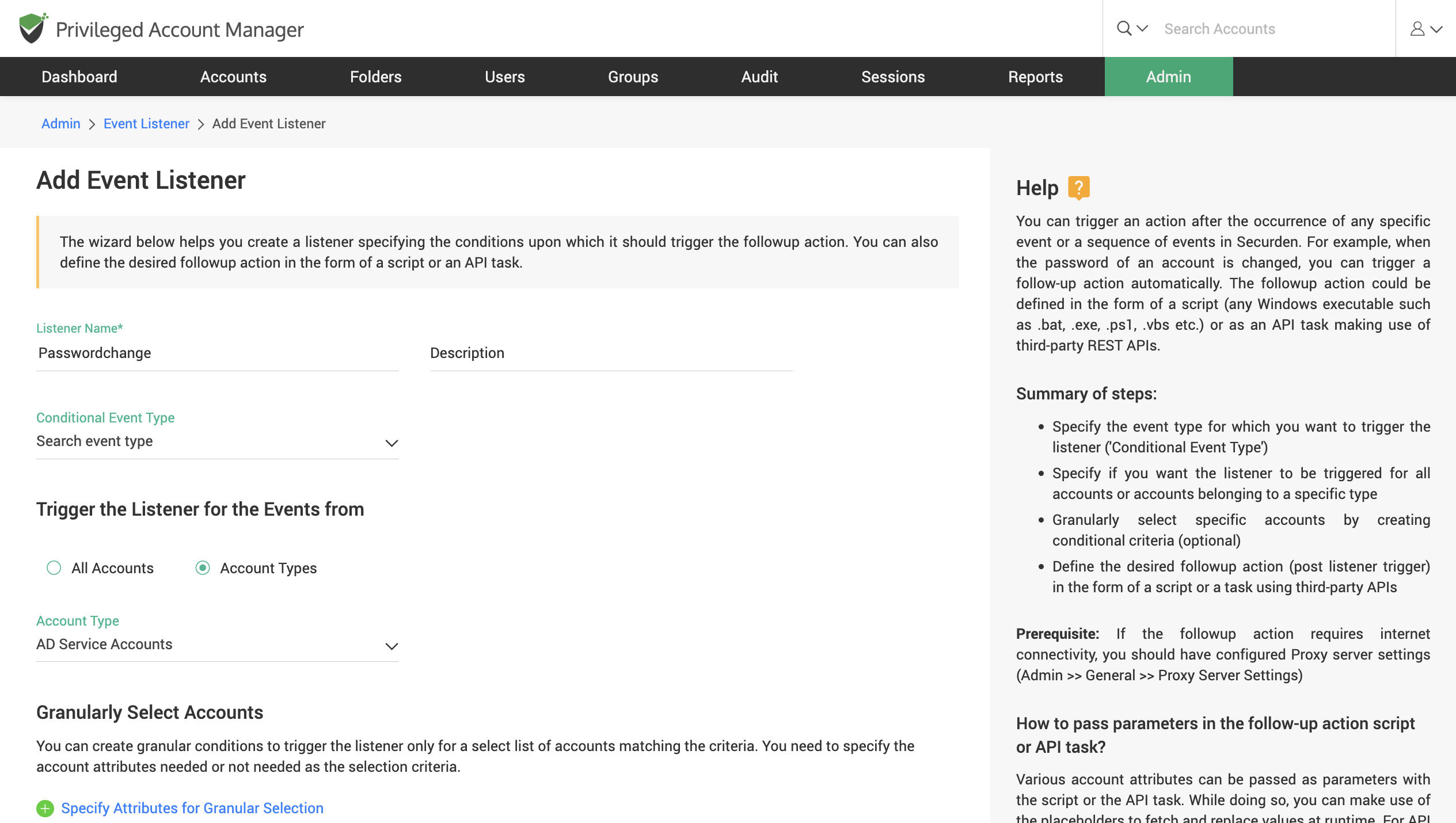Click the Admin navigation menu item
Image resolution: width=1456 pixels, height=823 pixels.
(1168, 76)
